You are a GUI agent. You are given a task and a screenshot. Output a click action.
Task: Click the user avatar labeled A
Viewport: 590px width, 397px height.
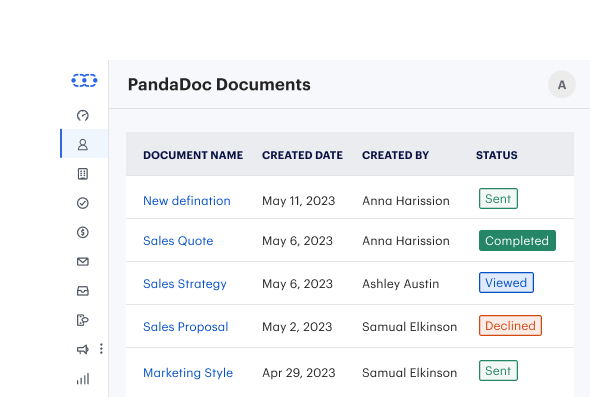(x=562, y=85)
